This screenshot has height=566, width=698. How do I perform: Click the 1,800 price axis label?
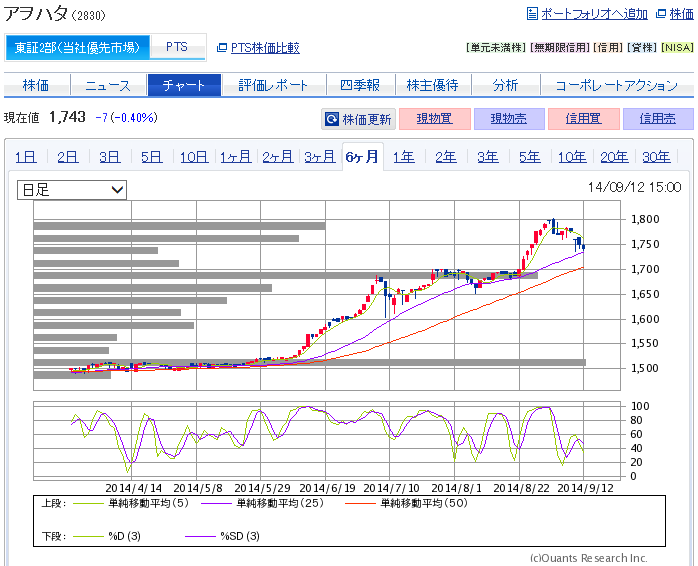(645, 219)
